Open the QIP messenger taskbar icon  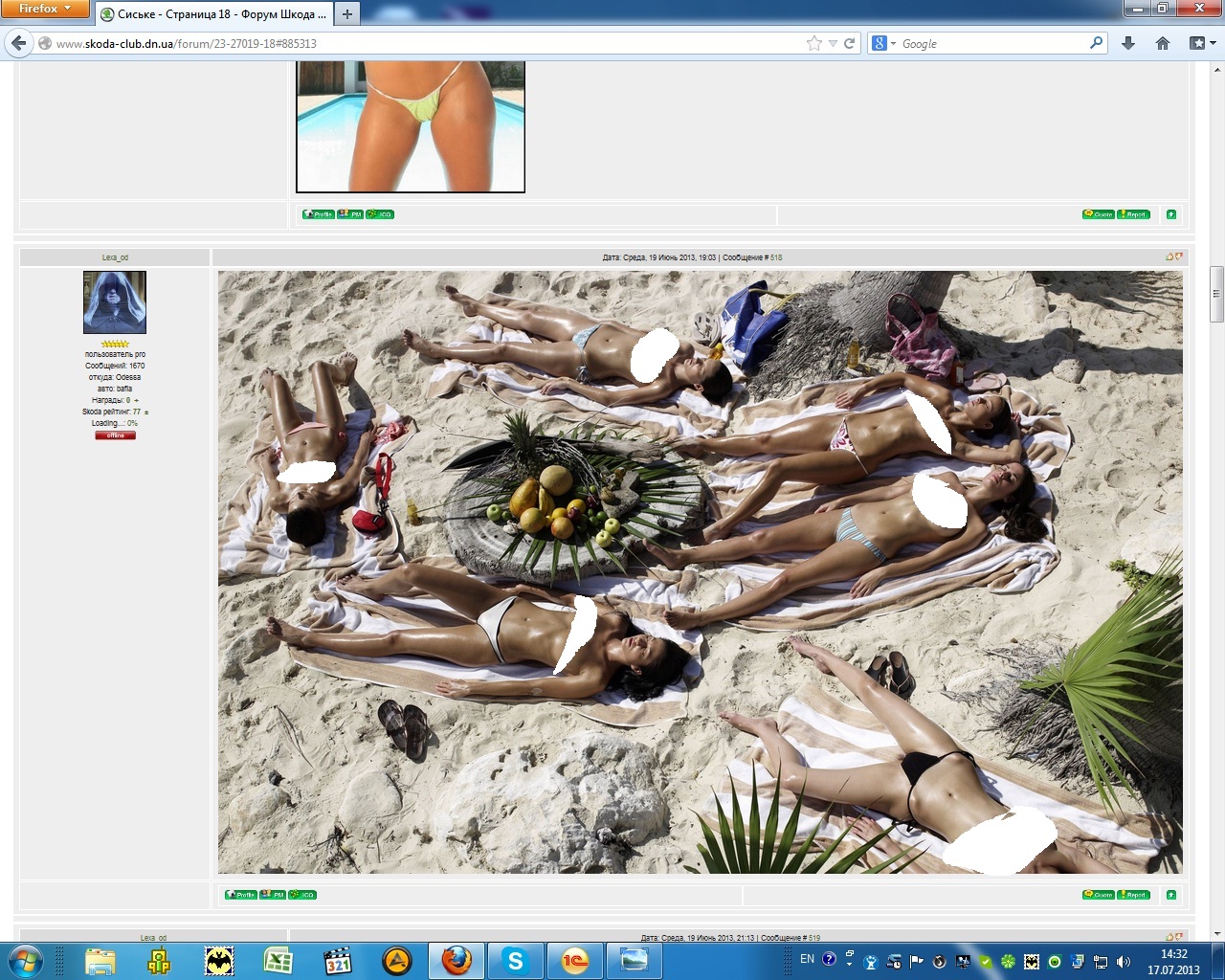point(159,961)
